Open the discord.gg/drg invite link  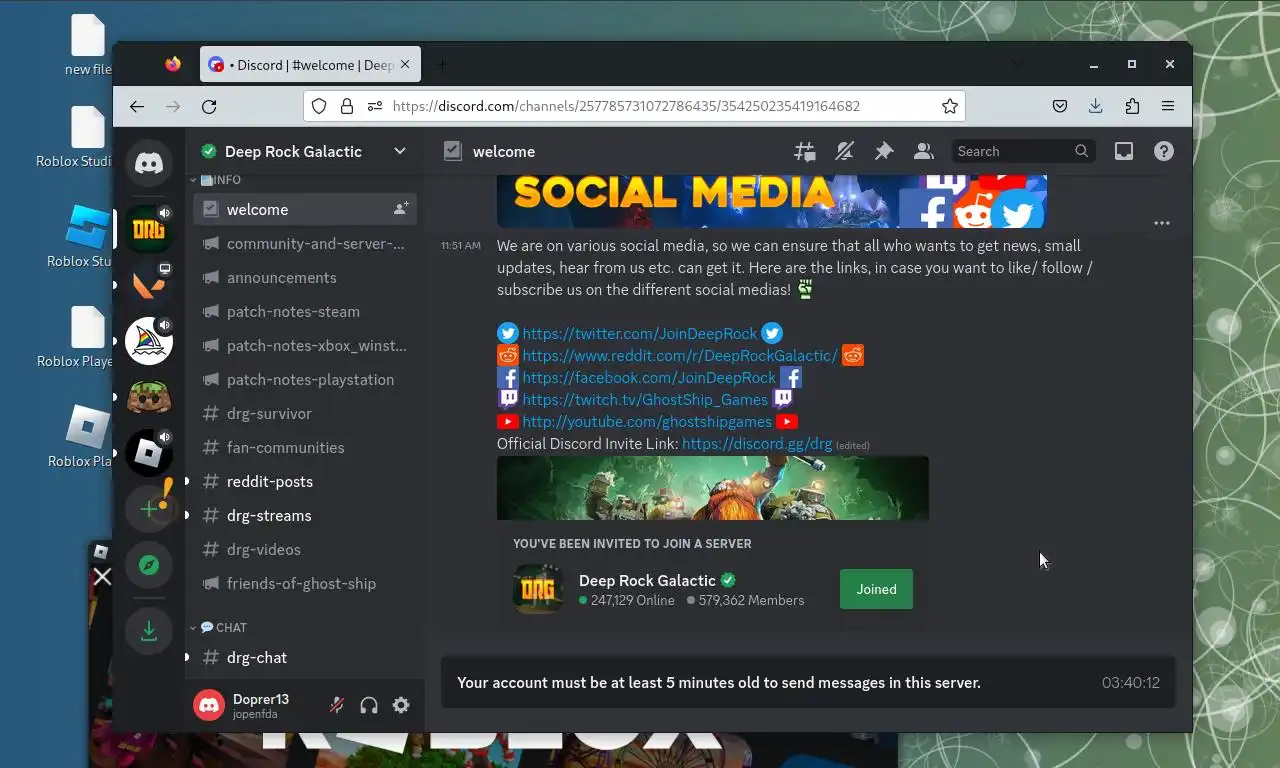[x=757, y=443]
